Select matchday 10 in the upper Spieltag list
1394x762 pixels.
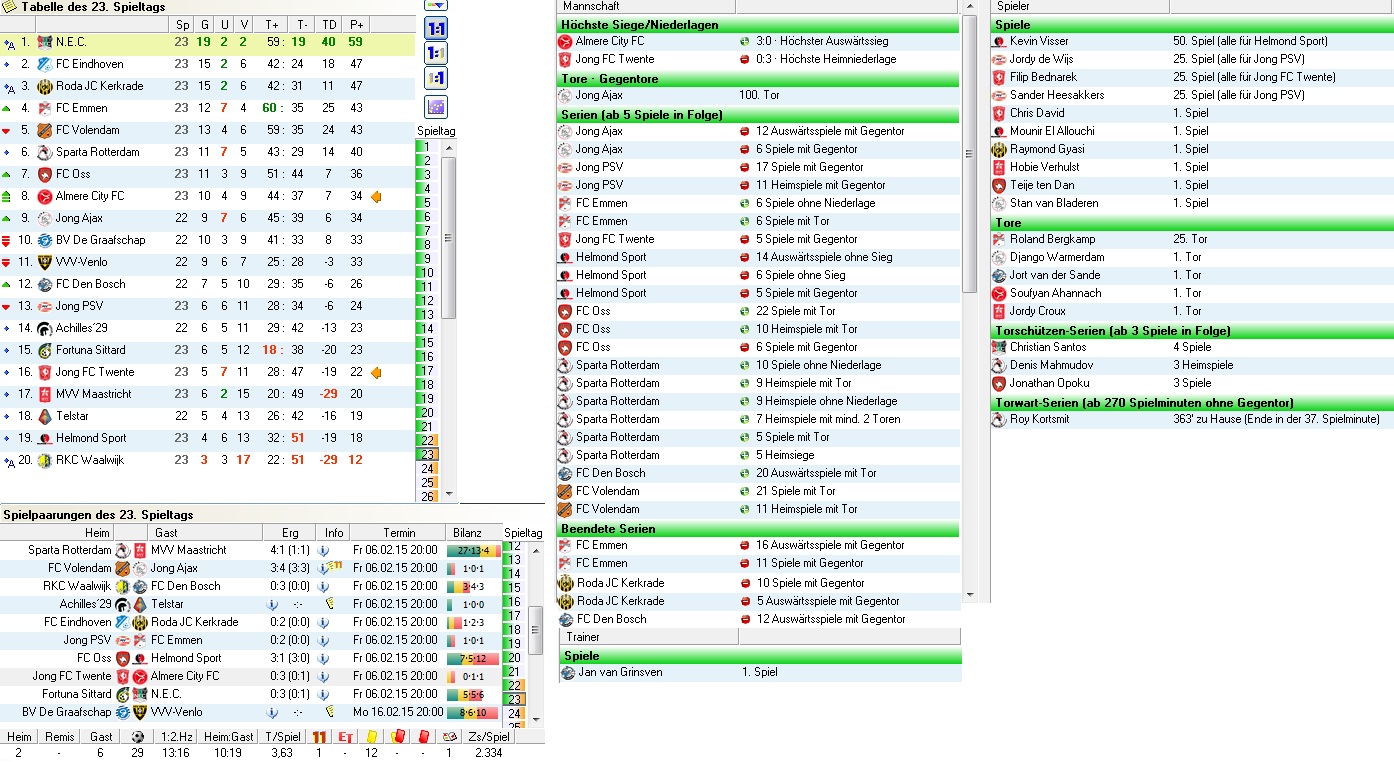(427, 273)
